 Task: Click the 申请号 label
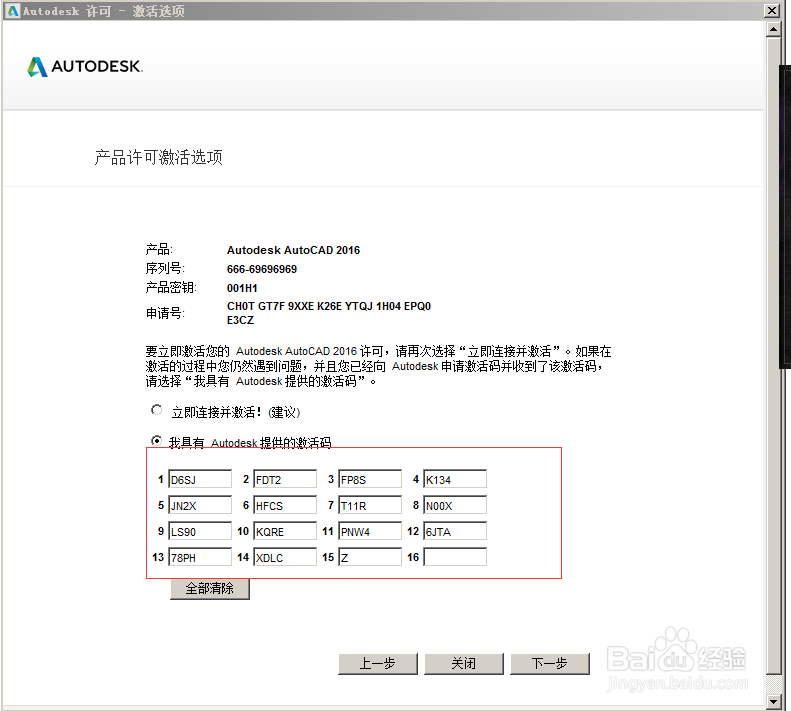[x=165, y=313]
